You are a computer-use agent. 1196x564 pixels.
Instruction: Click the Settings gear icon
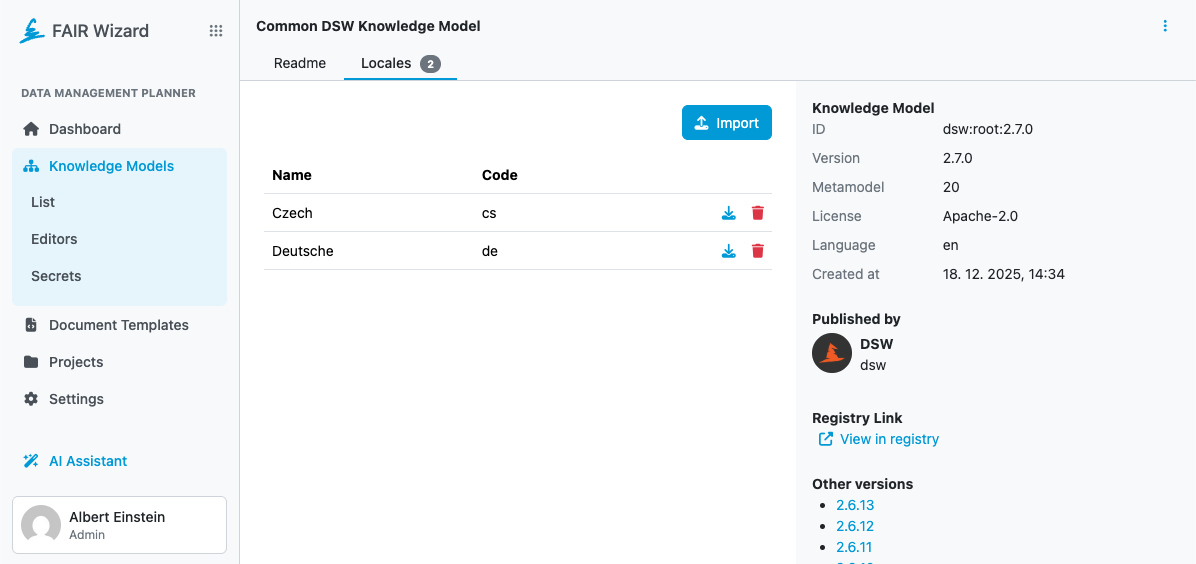(x=31, y=399)
